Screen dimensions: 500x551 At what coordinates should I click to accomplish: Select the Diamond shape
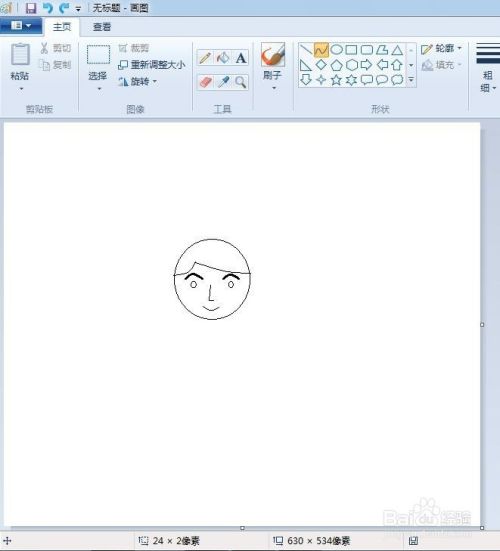(321, 65)
